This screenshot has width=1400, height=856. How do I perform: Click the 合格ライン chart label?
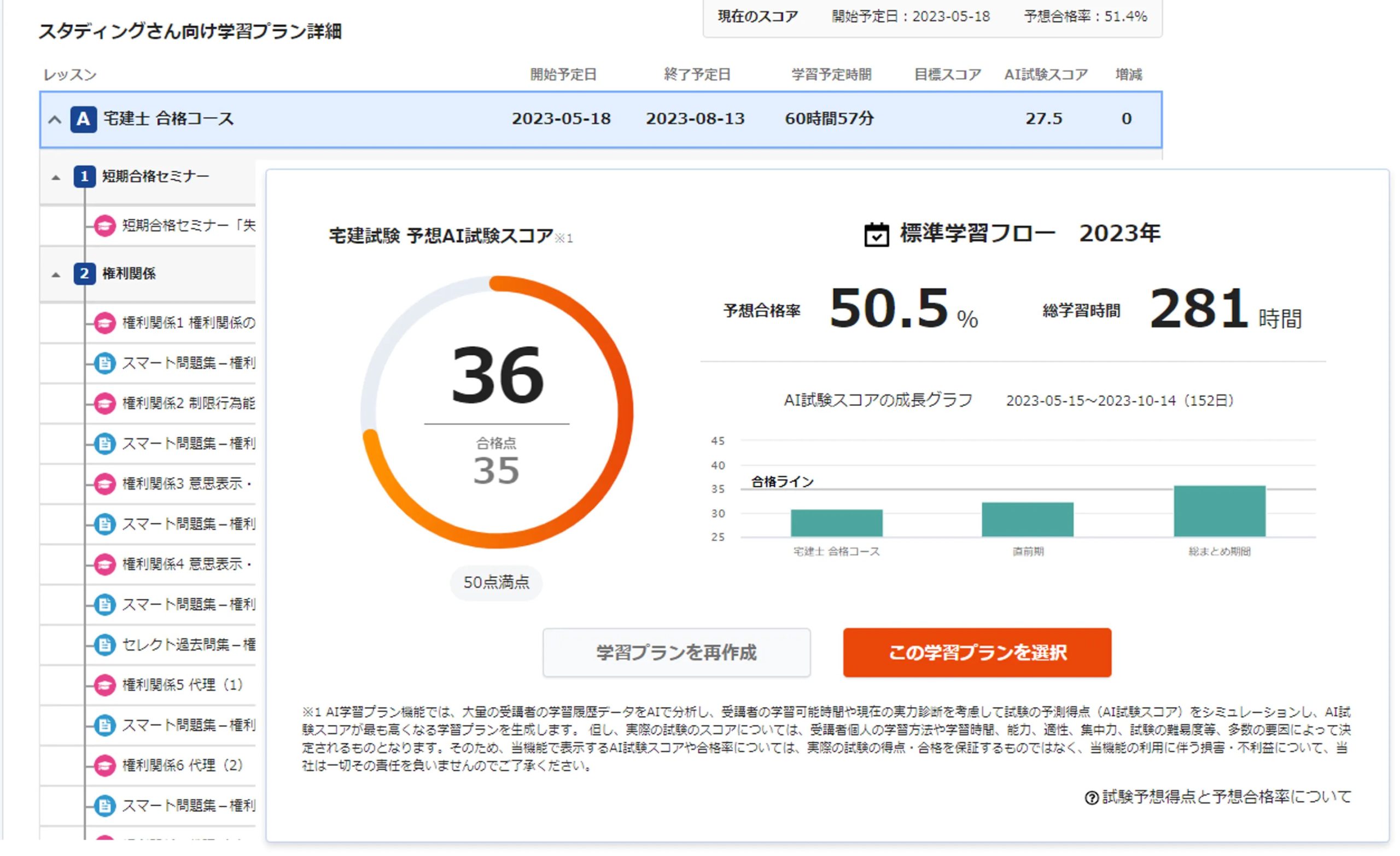783,482
